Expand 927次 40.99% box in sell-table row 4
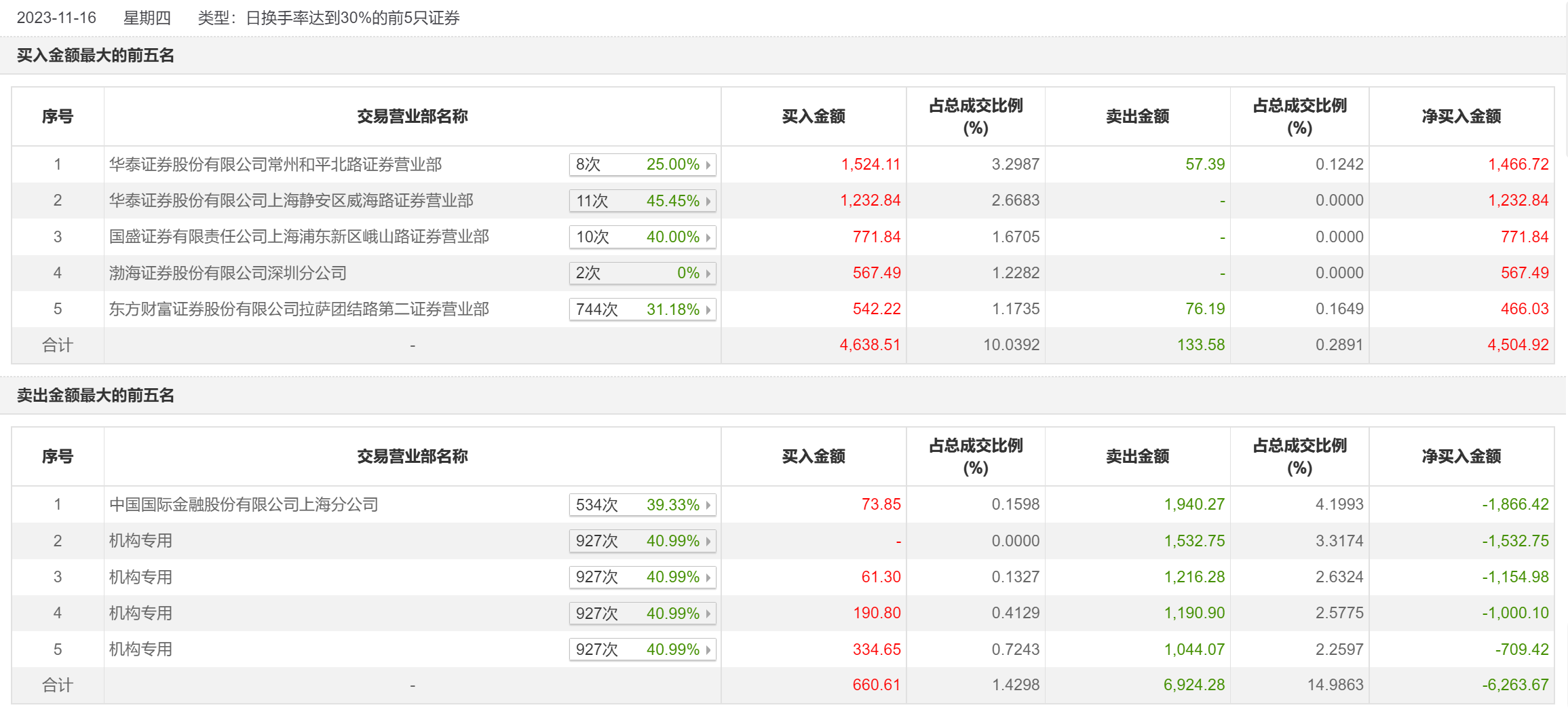Viewport: 1568px width, 716px height. (642, 614)
